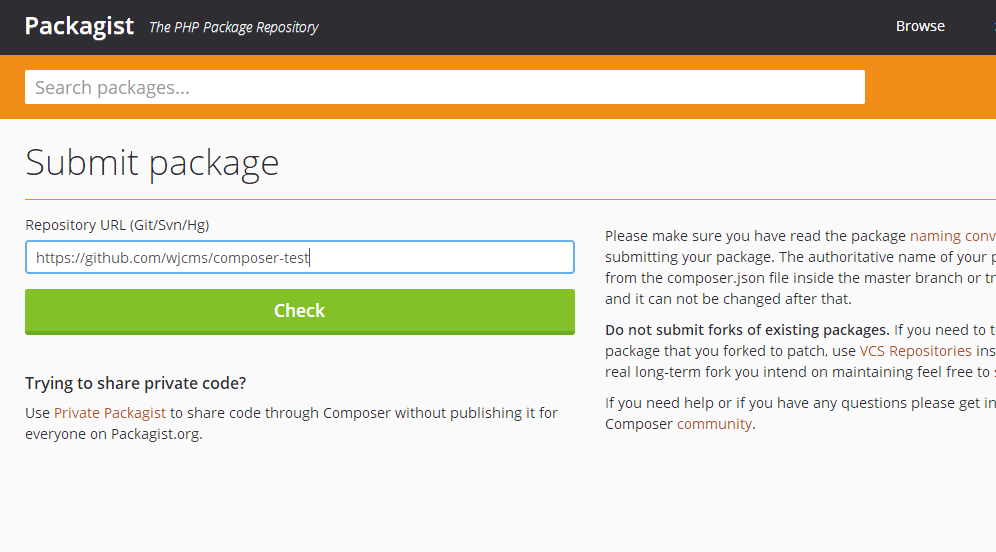Visit the Composer community link
Image resolution: width=996 pixels, height=552 pixels.
714,423
